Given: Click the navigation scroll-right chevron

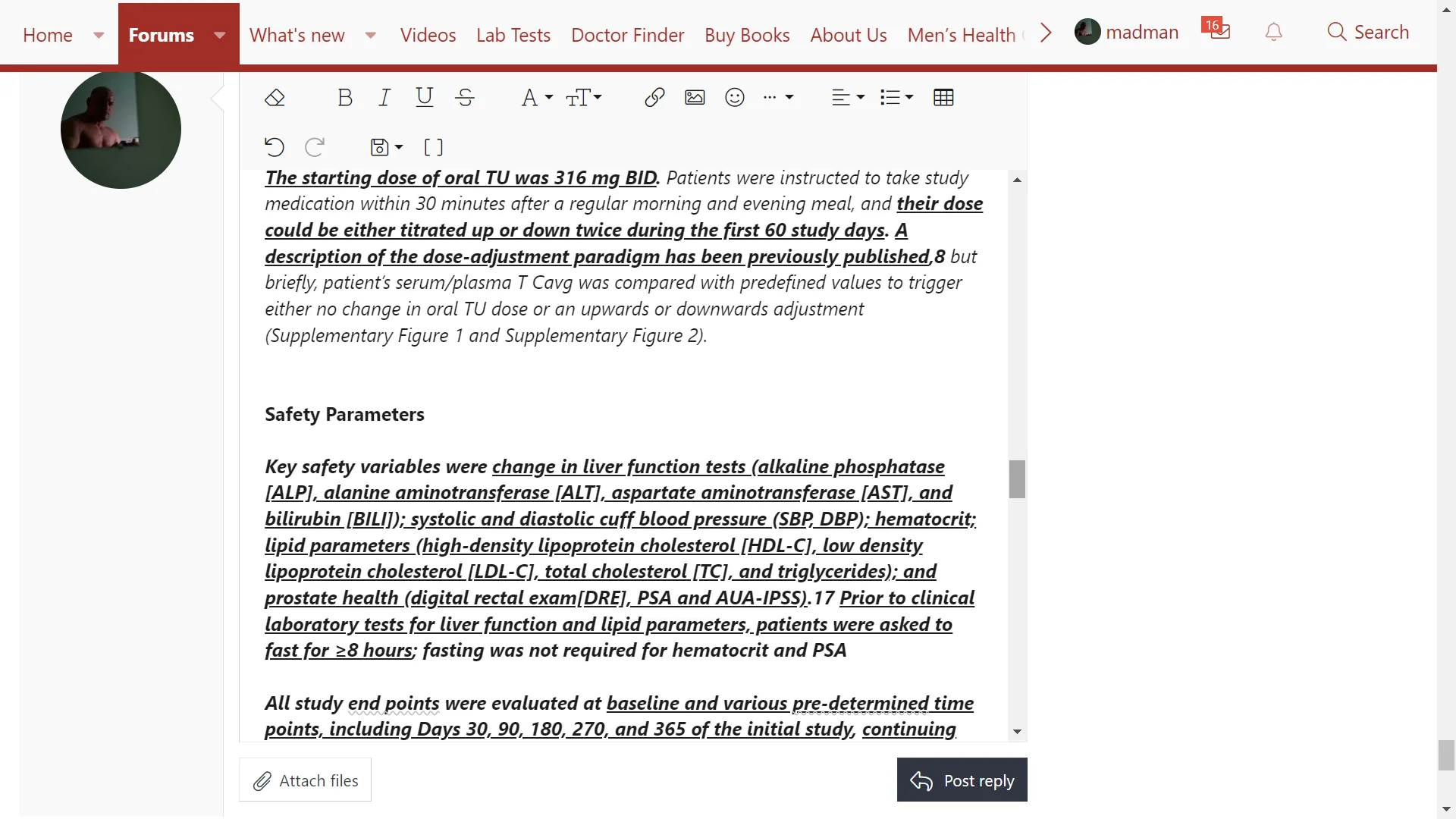Looking at the screenshot, I should click(x=1046, y=33).
